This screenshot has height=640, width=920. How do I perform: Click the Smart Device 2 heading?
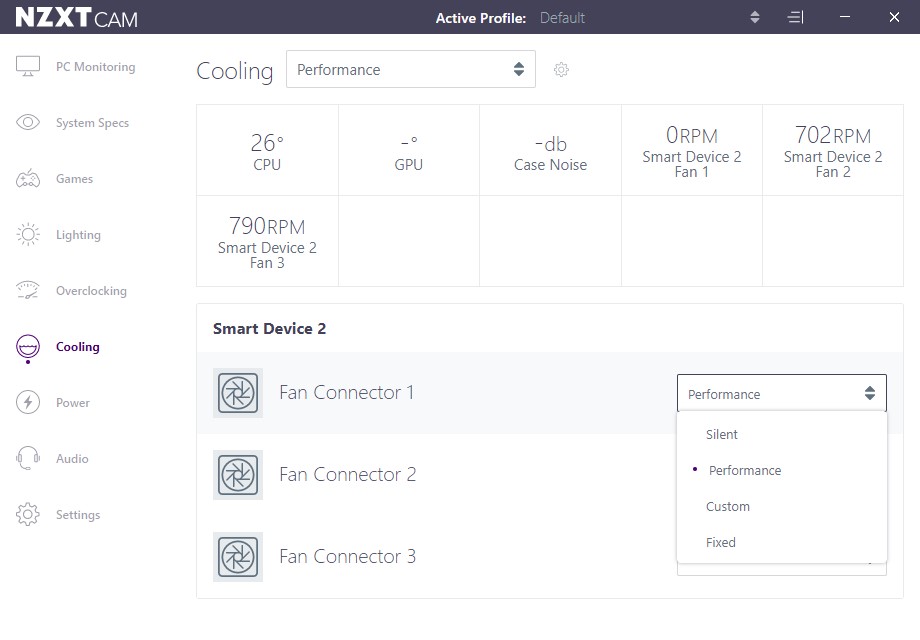point(269,329)
